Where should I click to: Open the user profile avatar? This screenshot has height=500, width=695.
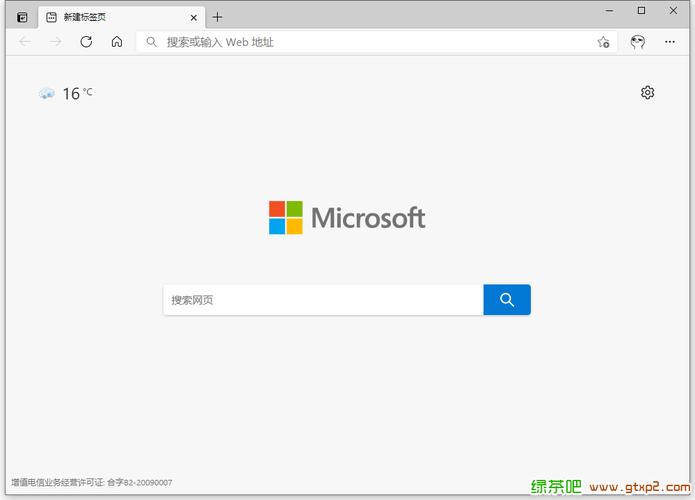tap(637, 42)
